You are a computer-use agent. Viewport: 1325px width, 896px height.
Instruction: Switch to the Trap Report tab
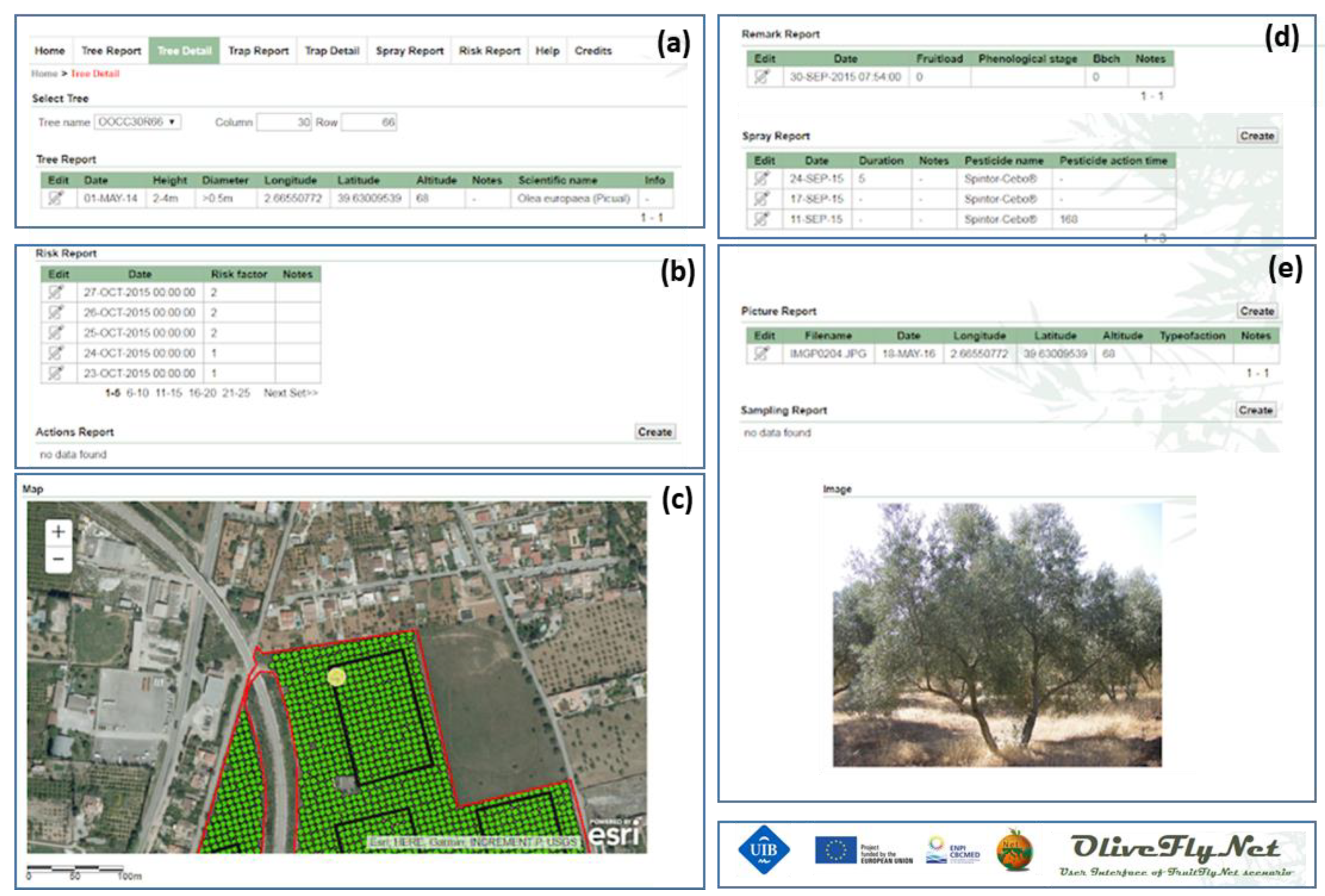258,51
